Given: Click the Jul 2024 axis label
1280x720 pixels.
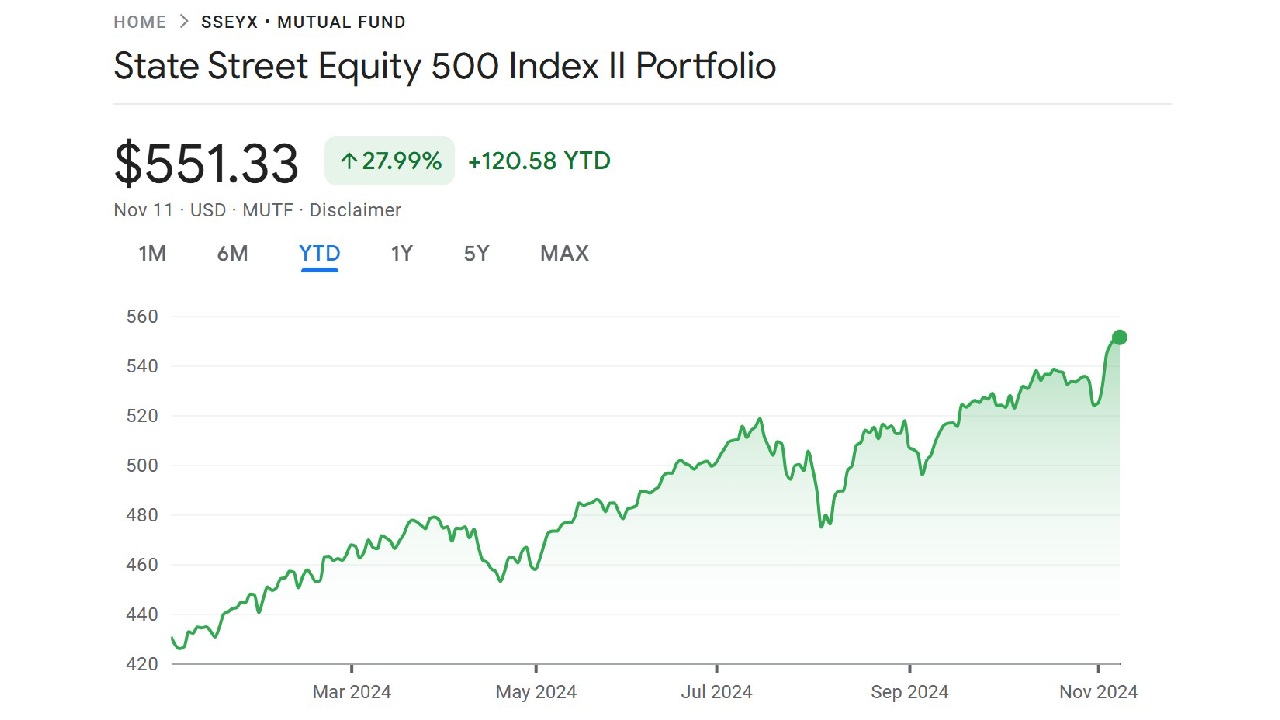Looking at the screenshot, I should 716,692.
